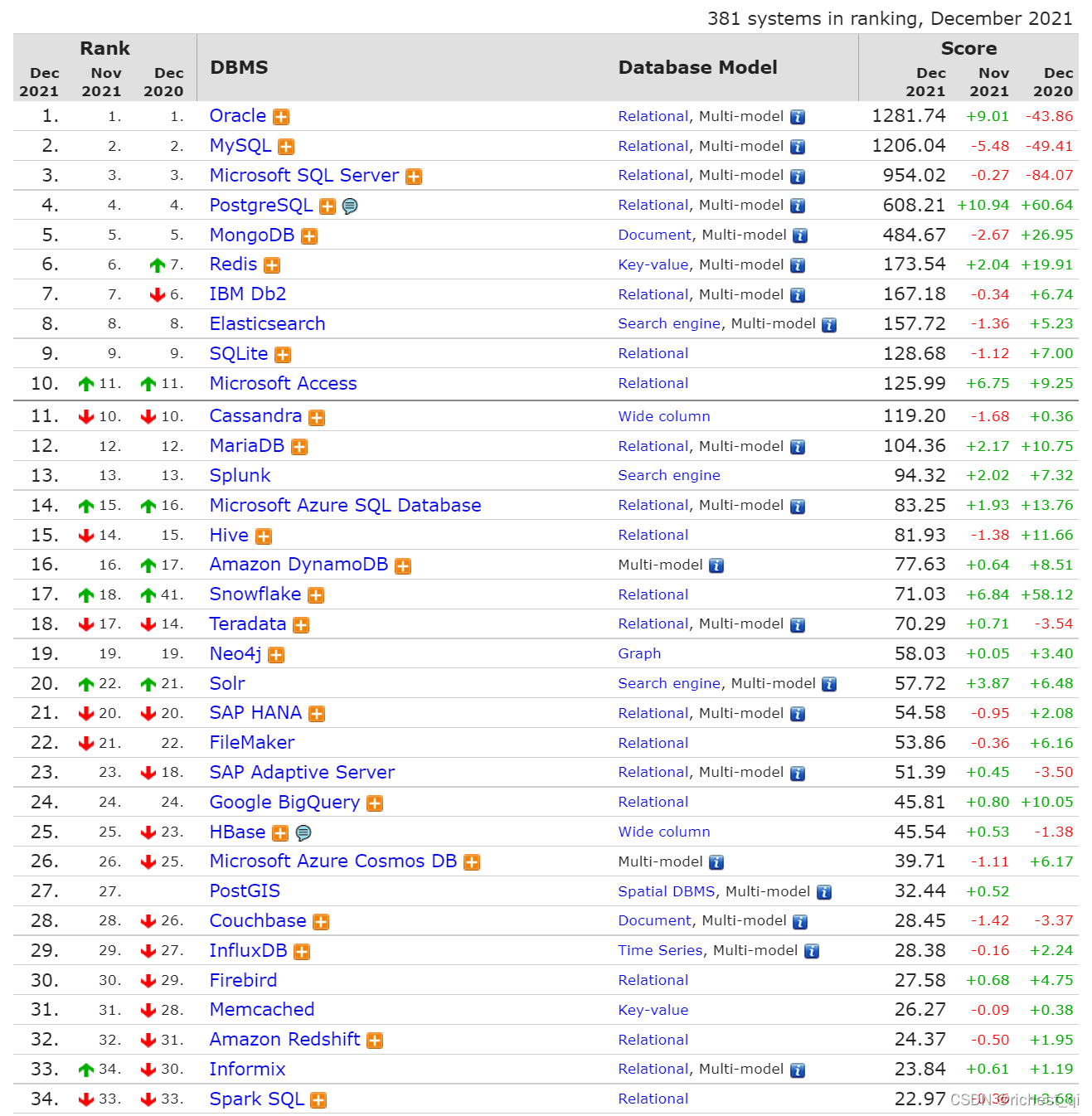
Task: Click the plus icon beside Azure Cosmos DB
Action: click(x=472, y=862)
